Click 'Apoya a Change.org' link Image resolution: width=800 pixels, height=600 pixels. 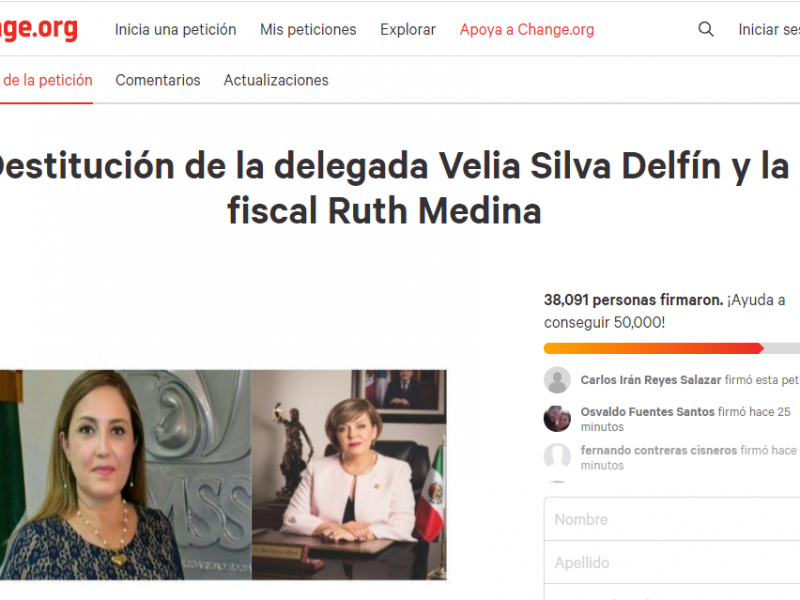[527, 30]
